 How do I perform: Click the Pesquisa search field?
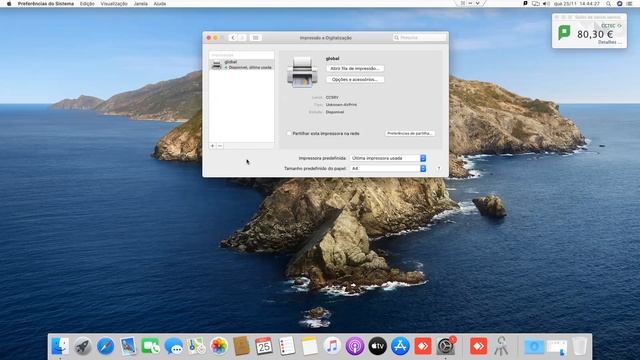420,38
